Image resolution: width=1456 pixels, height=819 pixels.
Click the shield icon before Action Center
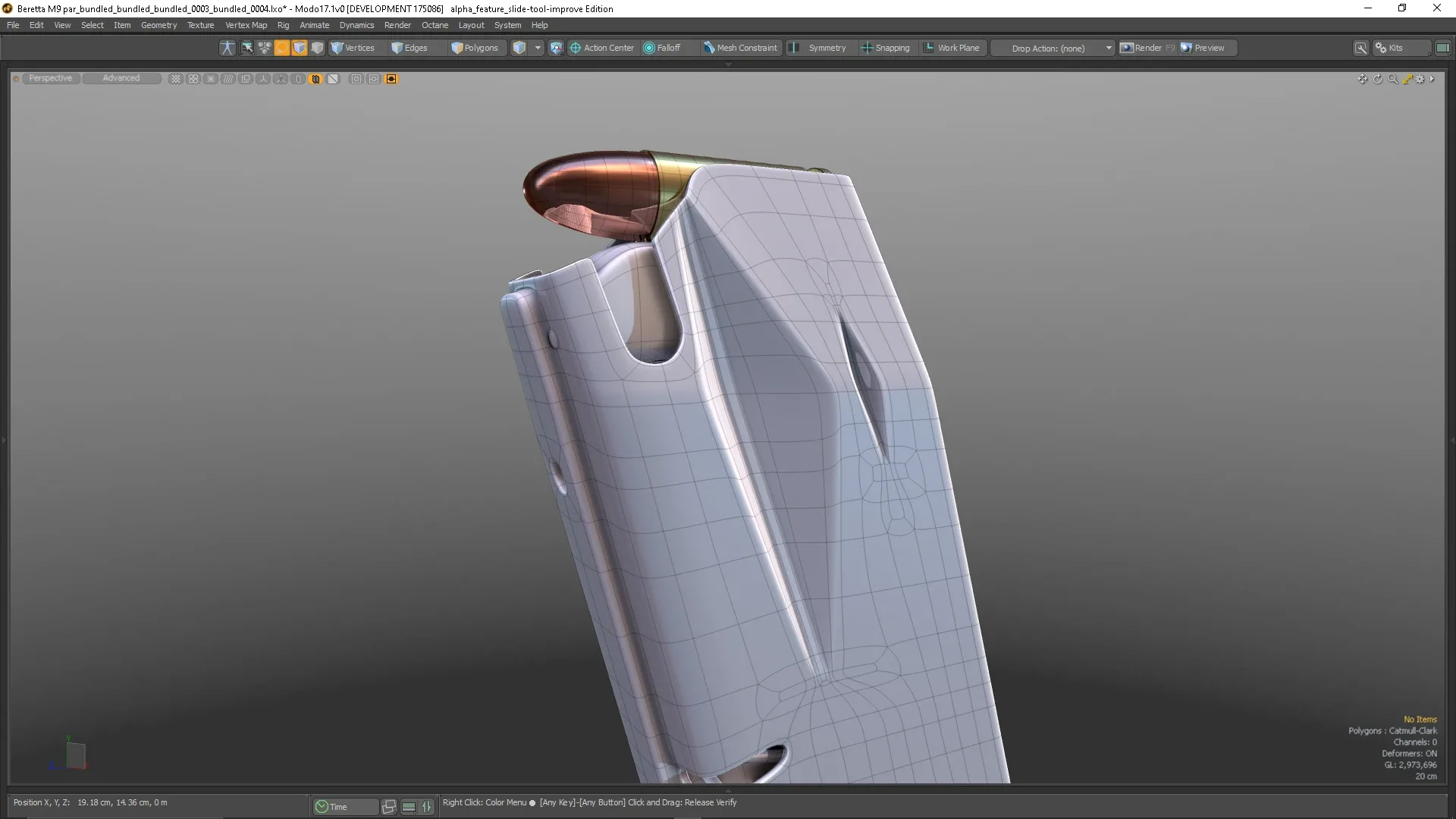pos(556,48)
